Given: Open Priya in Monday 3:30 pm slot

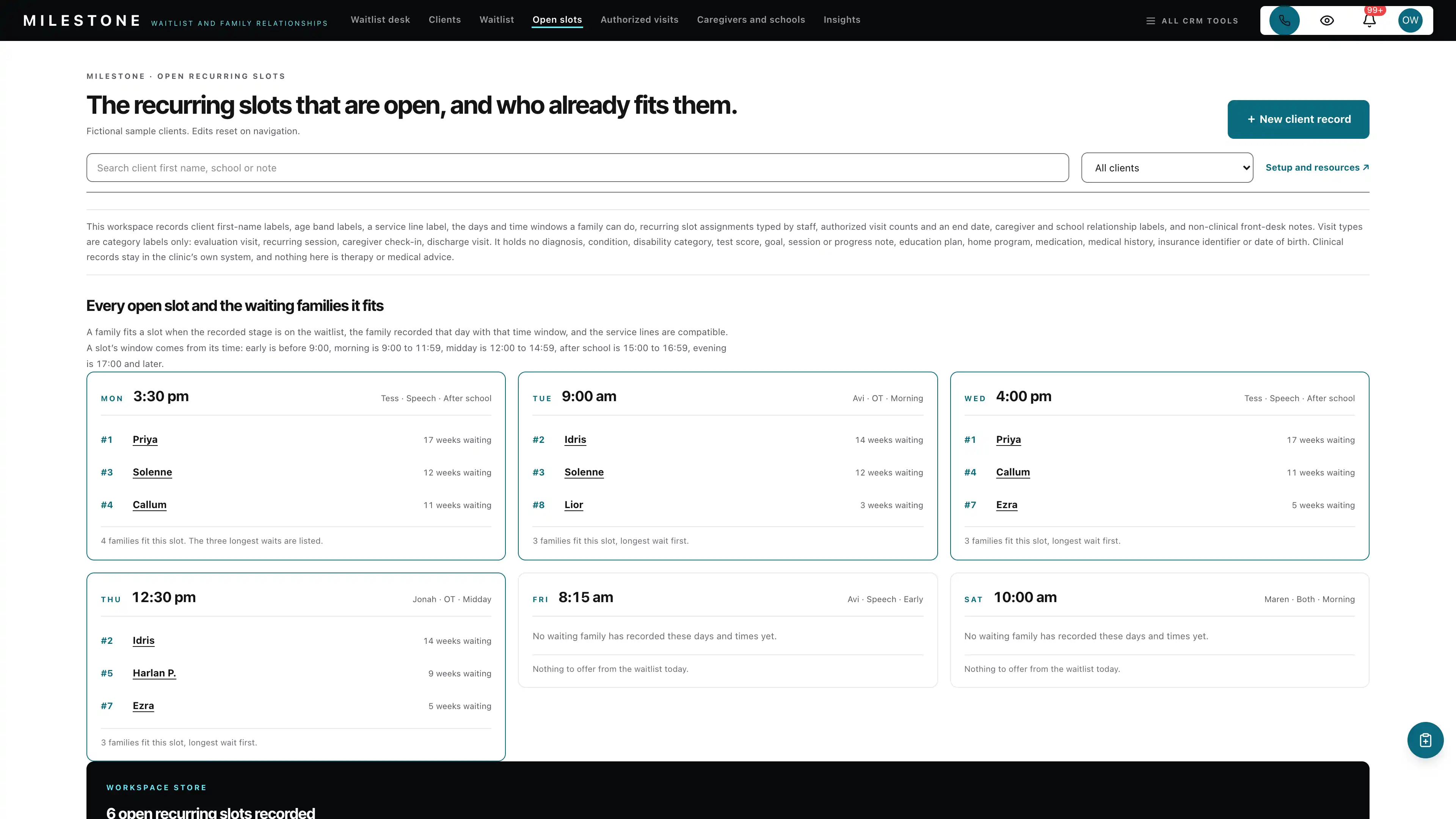Looking at the screenshot, I should pyautogui.click(x=145, y=440).
